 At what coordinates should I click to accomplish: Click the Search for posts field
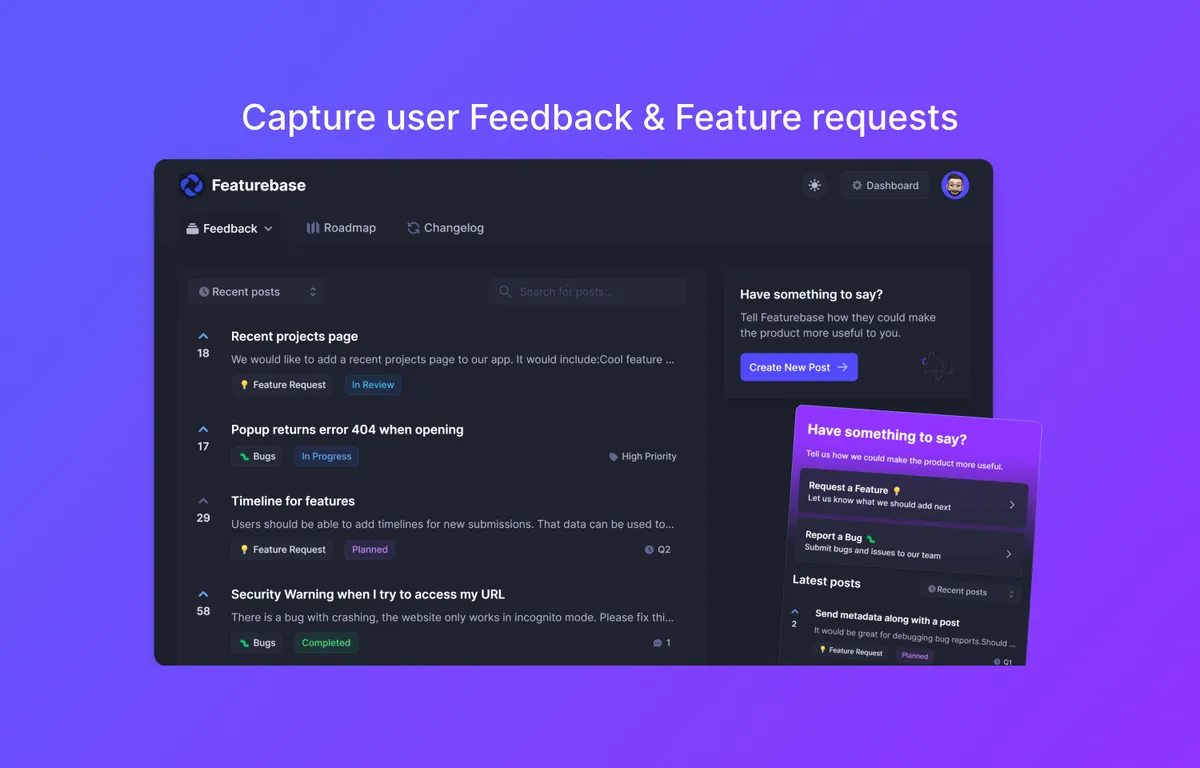click(x=588, y=292)
